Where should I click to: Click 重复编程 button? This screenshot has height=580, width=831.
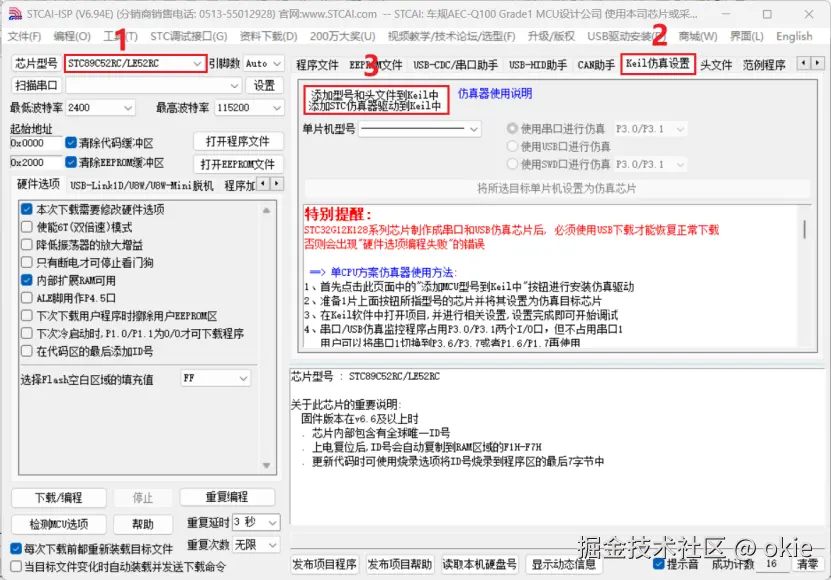227,497
